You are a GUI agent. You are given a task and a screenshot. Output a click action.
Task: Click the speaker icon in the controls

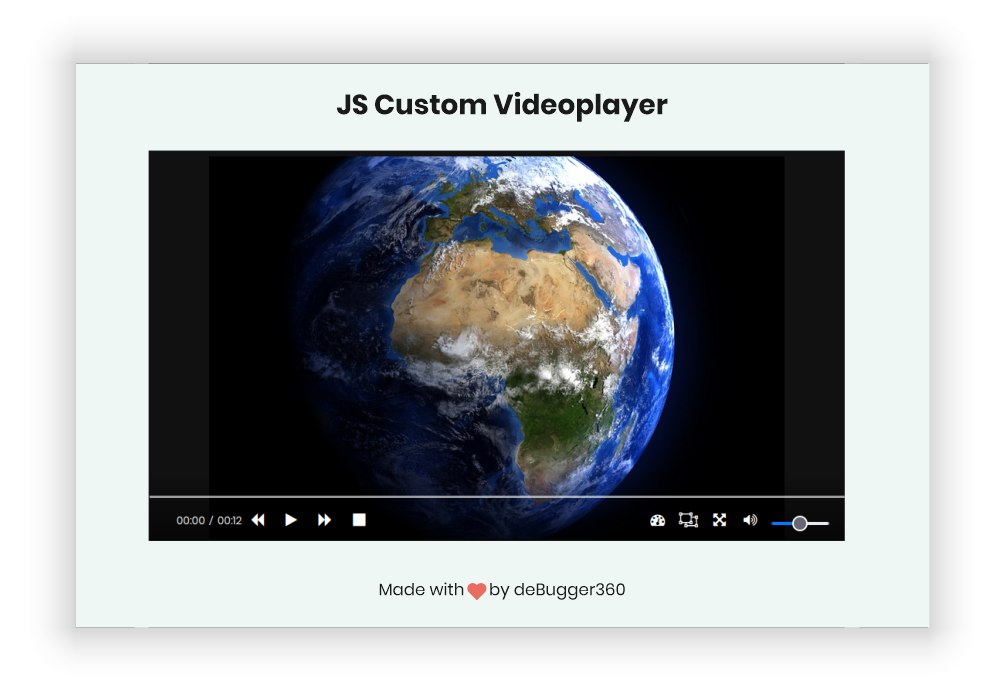coord(751,519)
